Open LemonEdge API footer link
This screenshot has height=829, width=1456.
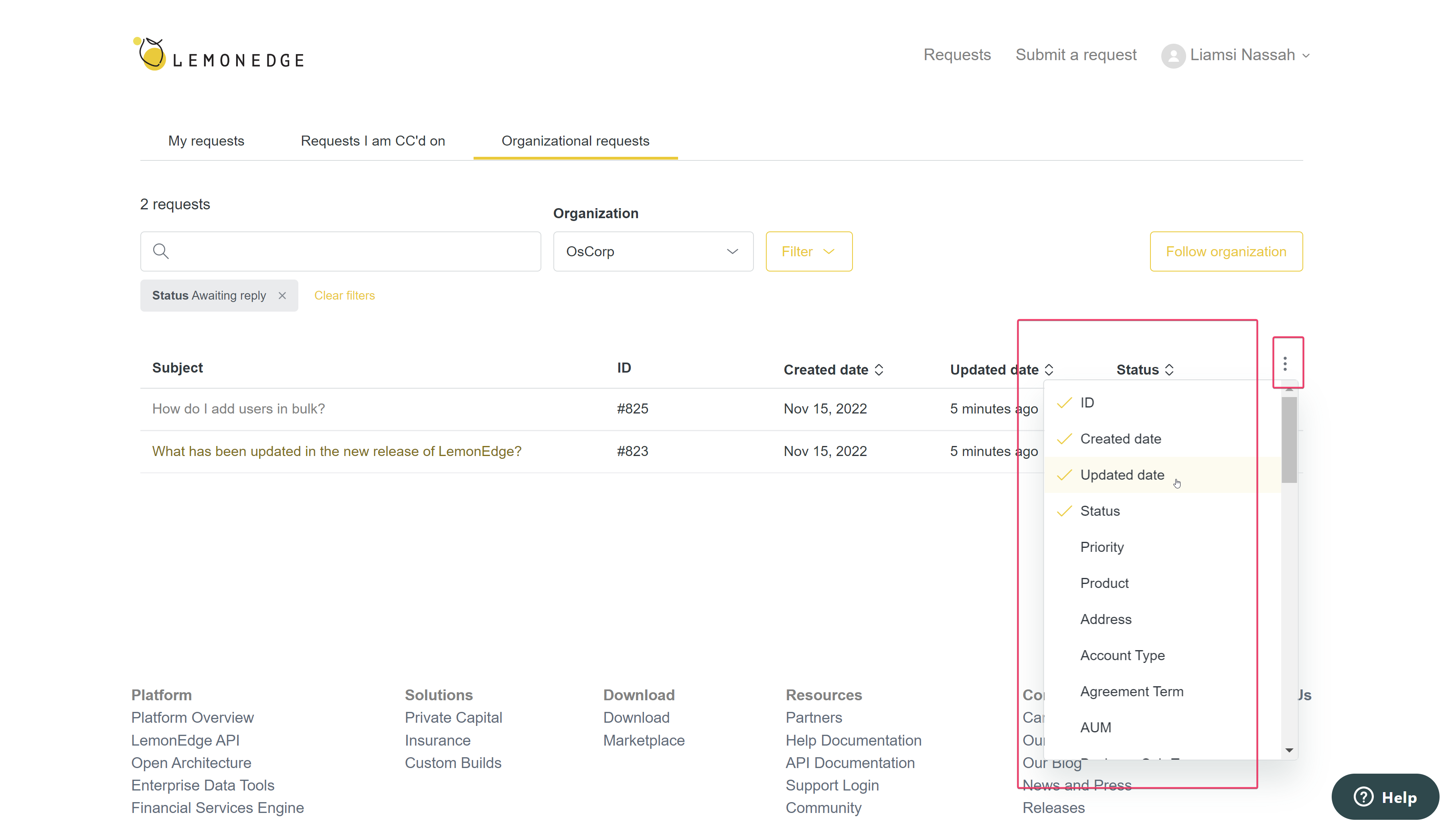[185, 740]
